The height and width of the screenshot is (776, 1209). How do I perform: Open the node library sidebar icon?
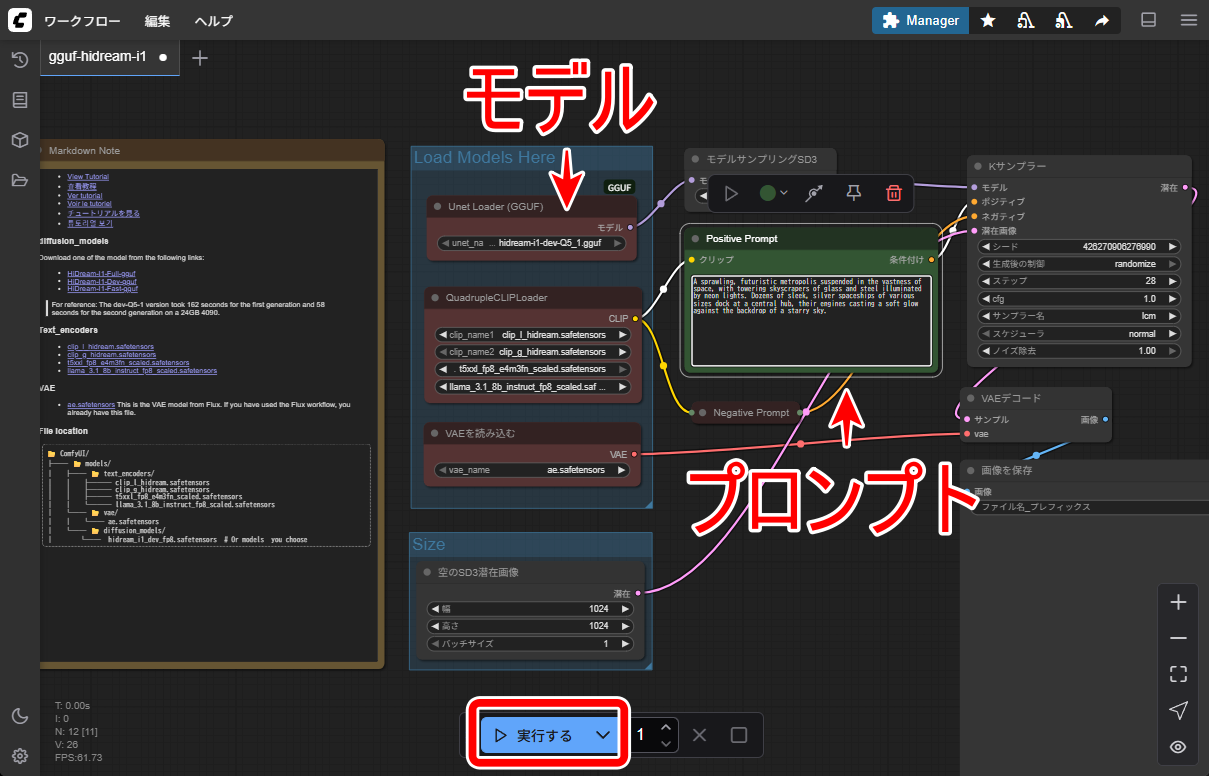(19, 100)
